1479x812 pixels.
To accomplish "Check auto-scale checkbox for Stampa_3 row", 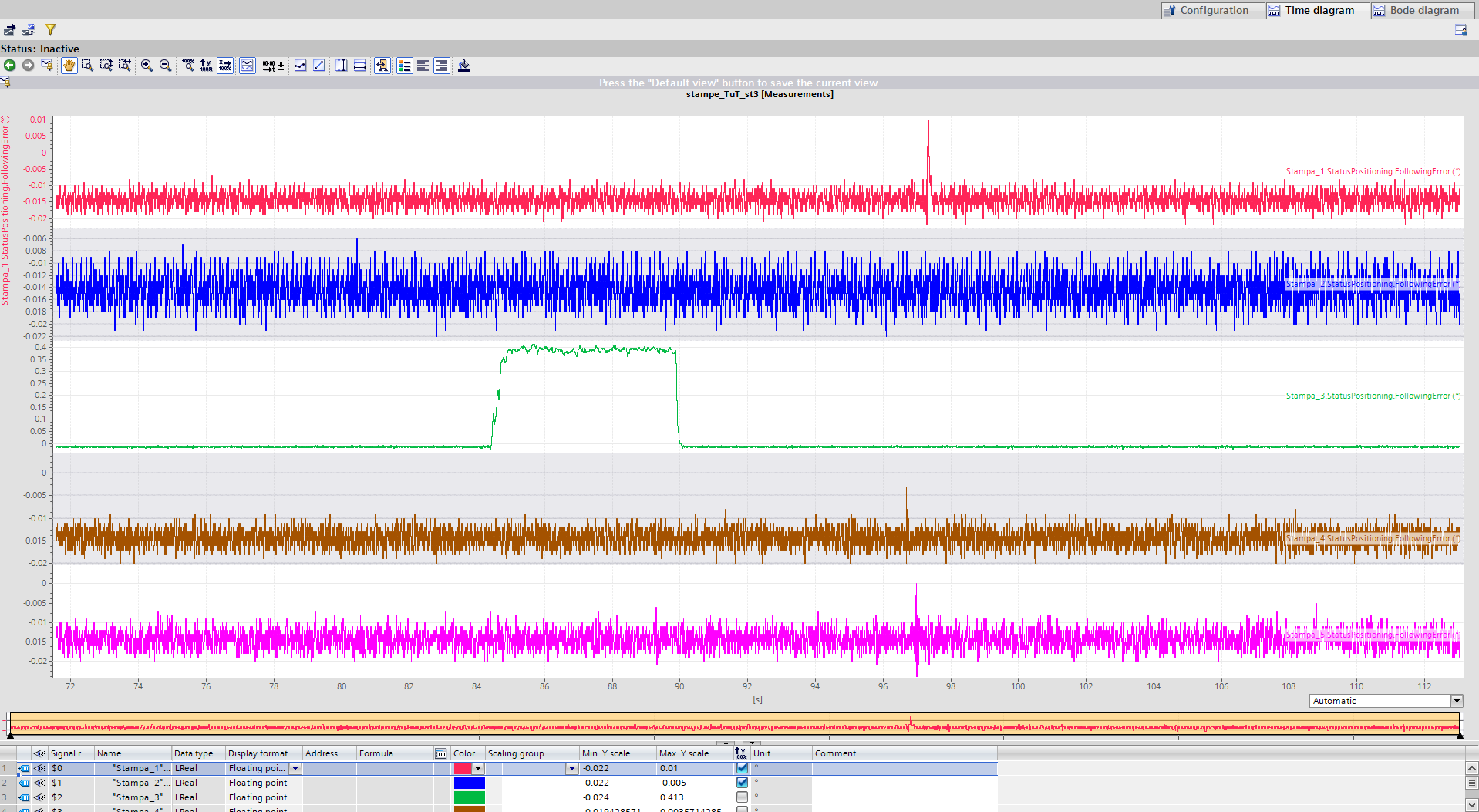I will pyautogui.click(x=742, y=797).
